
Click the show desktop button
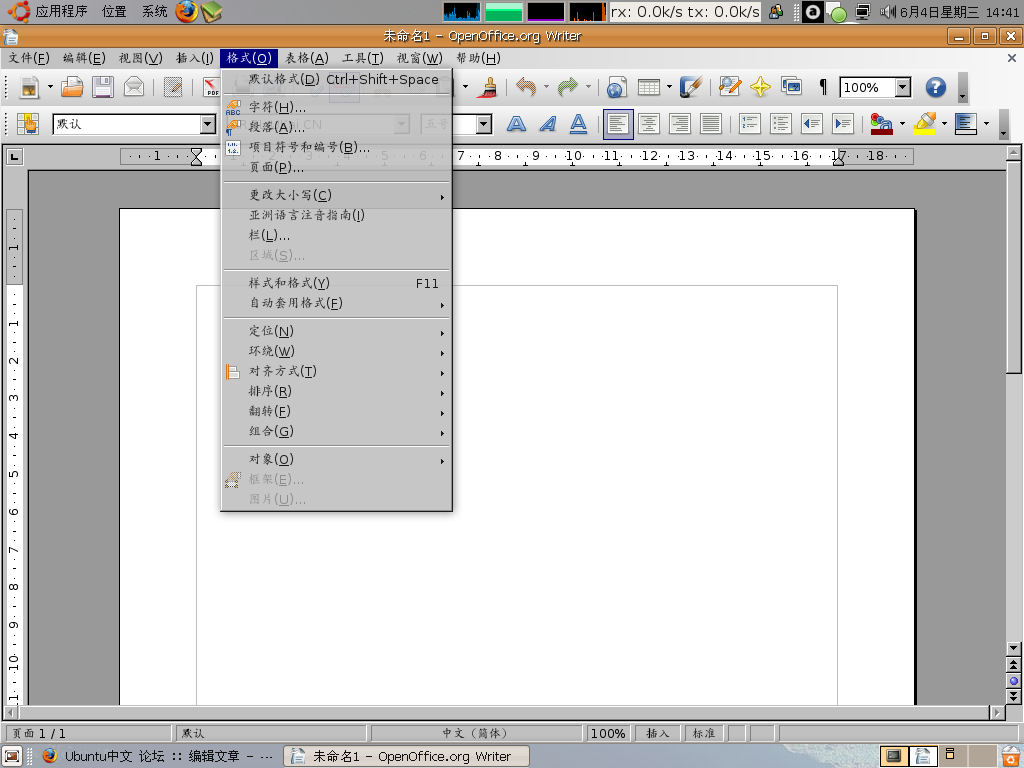pos(13,756)
